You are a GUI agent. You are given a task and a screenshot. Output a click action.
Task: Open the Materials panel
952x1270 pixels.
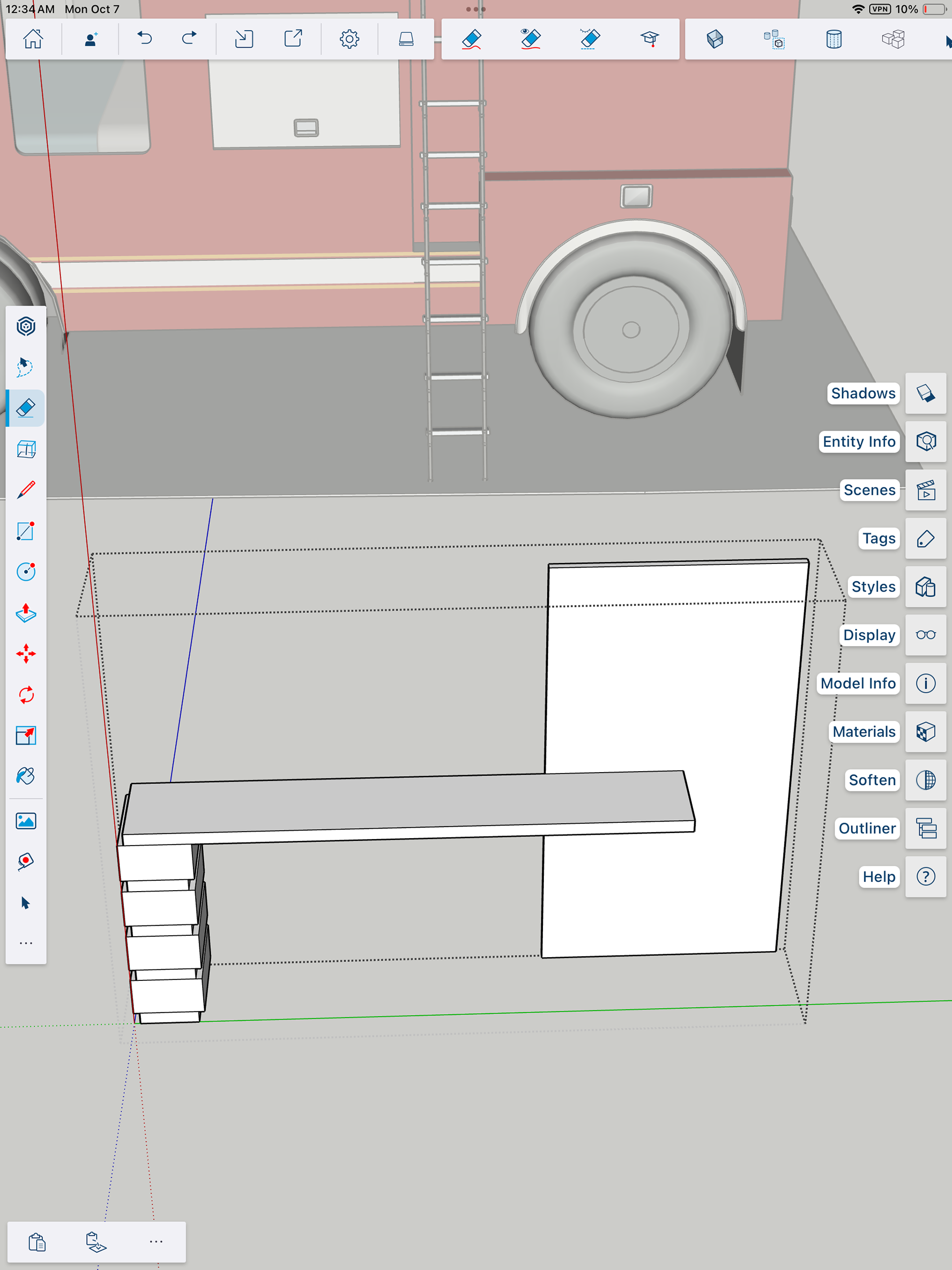pyautogui.click(x=926, y=731)
